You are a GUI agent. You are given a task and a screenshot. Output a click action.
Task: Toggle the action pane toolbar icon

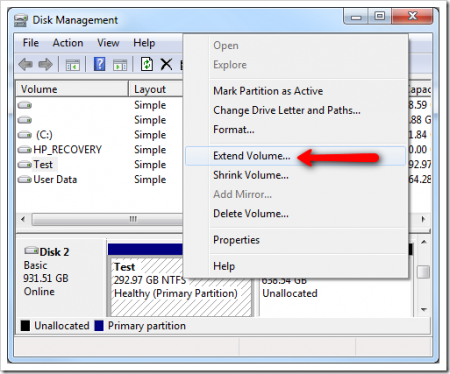[120, 65]
